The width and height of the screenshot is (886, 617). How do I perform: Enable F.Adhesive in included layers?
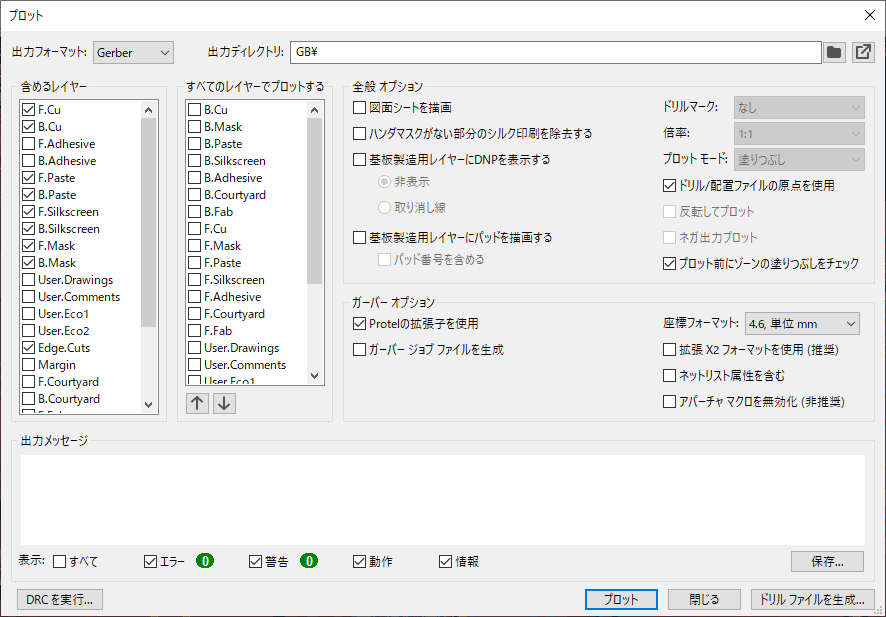[x=28, y=144]
